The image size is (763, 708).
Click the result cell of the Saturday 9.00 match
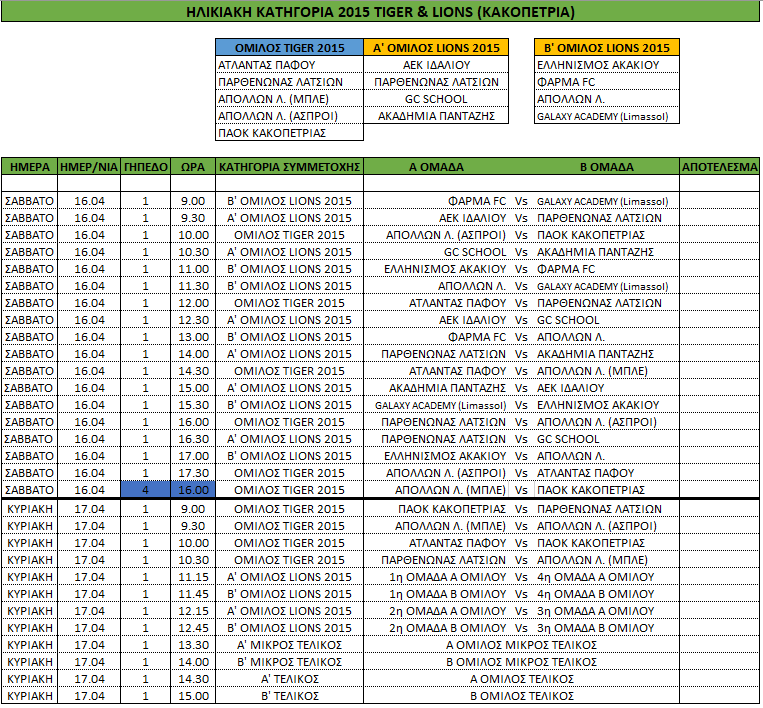[719, 201]
